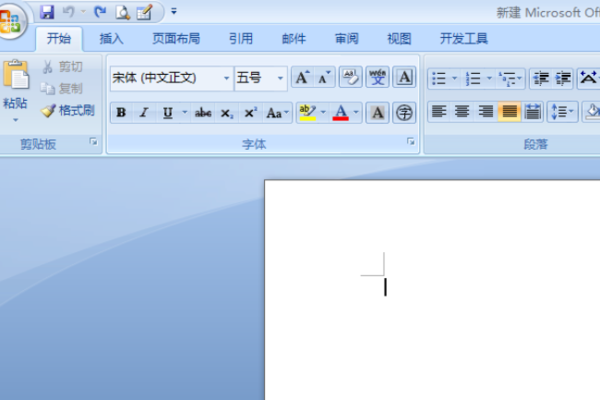
Task: Open underline style dropdown
Action: tap(185, 112)
